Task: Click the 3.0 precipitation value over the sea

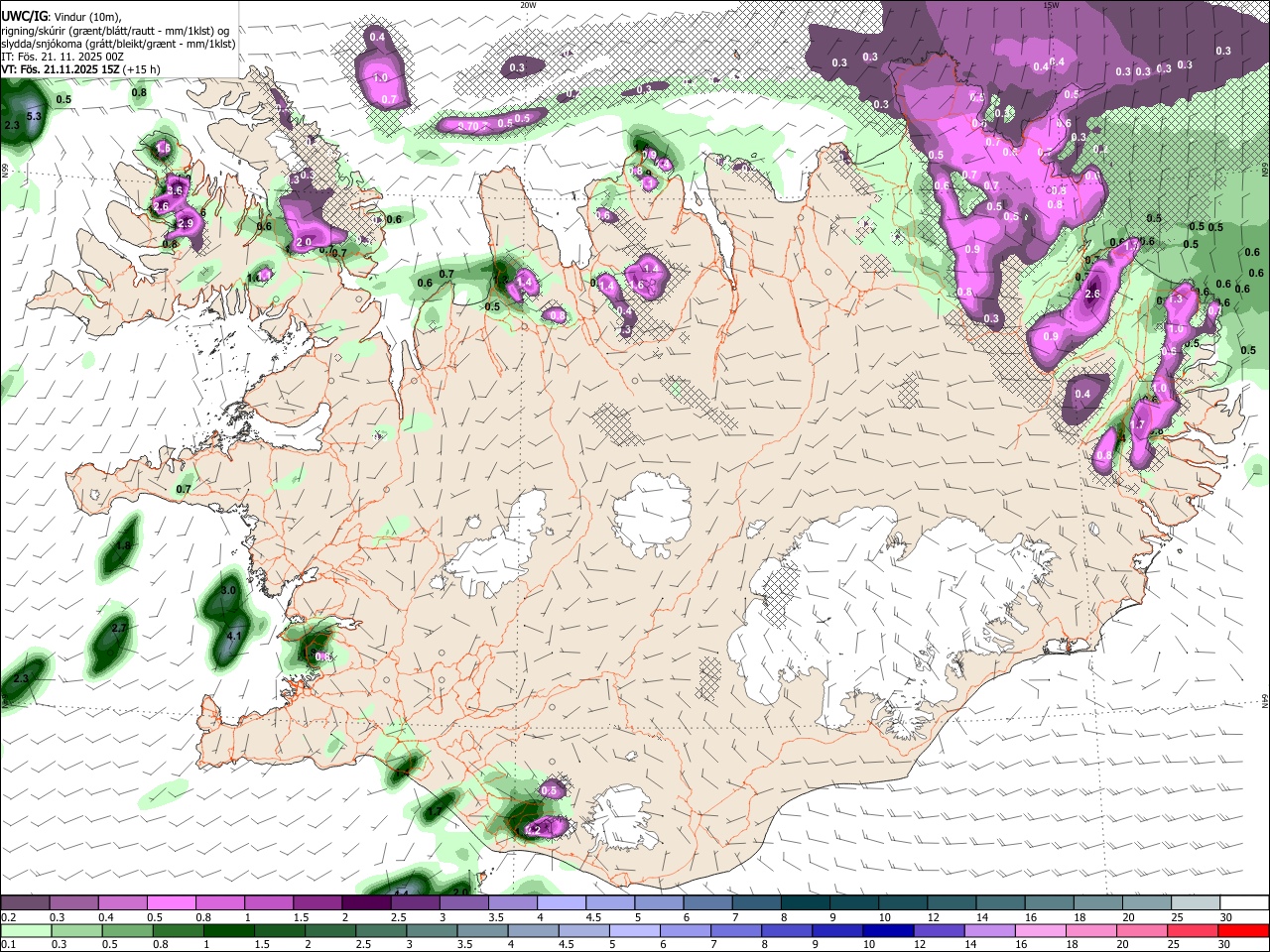Action: point(228,590)
